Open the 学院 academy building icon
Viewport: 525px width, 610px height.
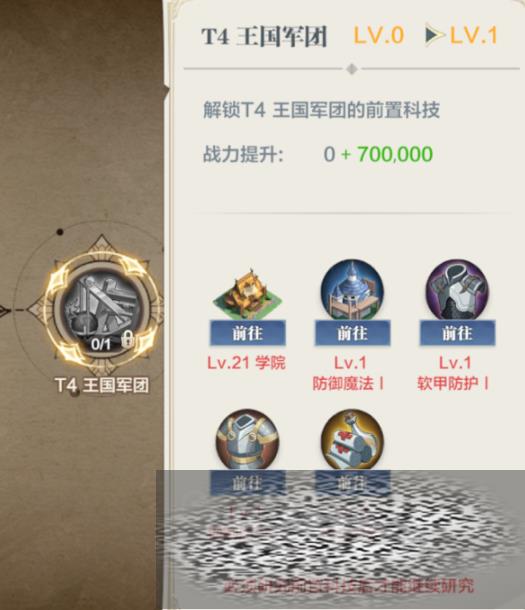coord(247,294)
